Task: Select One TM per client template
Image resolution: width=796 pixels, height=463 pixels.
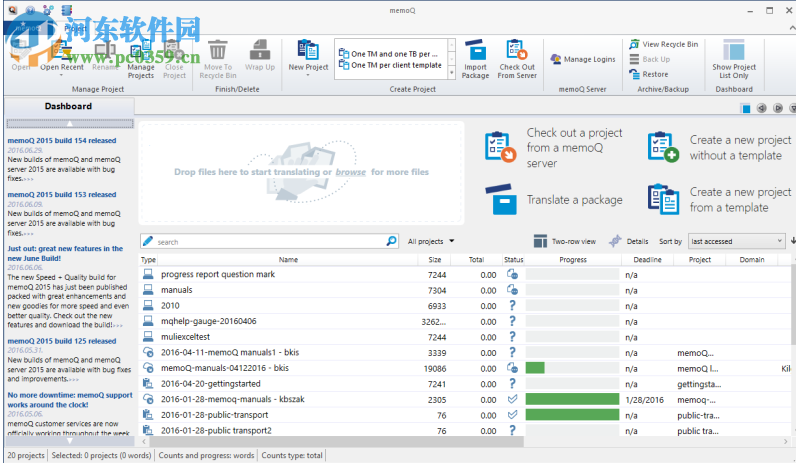Action: pyautogui.click(x=390, y=65)
